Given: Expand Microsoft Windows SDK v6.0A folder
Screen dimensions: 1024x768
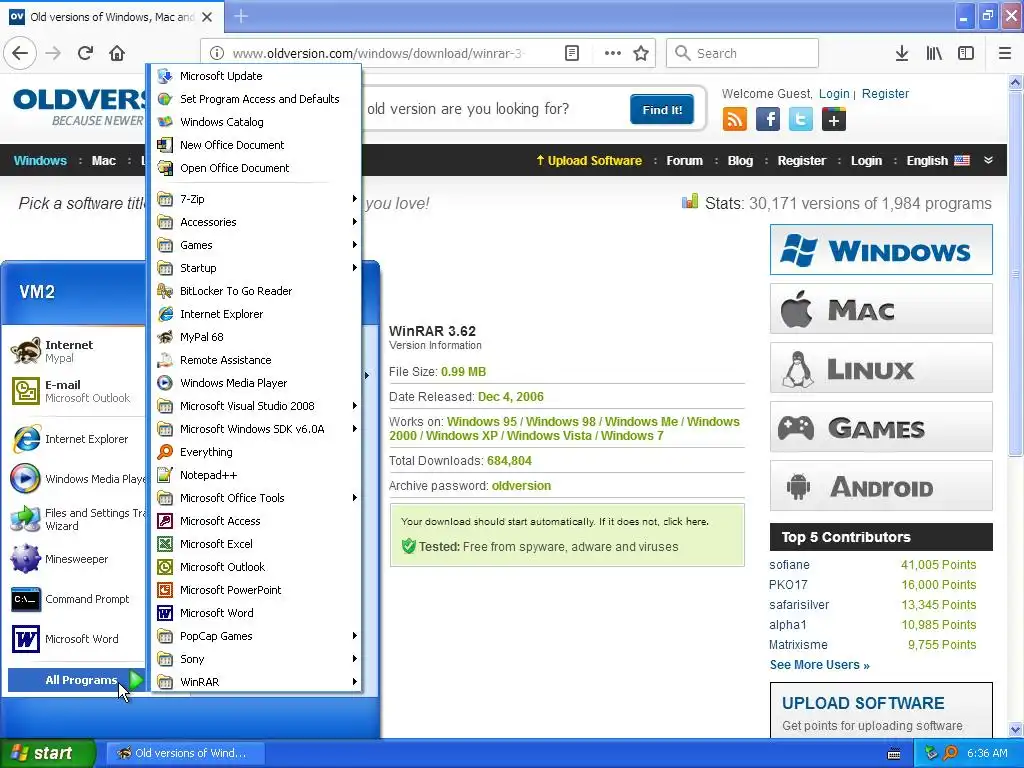Looking at the screenshot, I should 257,429.
